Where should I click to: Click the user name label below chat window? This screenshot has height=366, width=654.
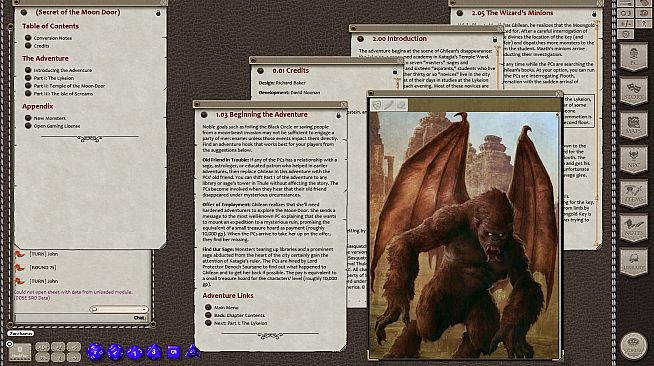[x=20, y=333]
